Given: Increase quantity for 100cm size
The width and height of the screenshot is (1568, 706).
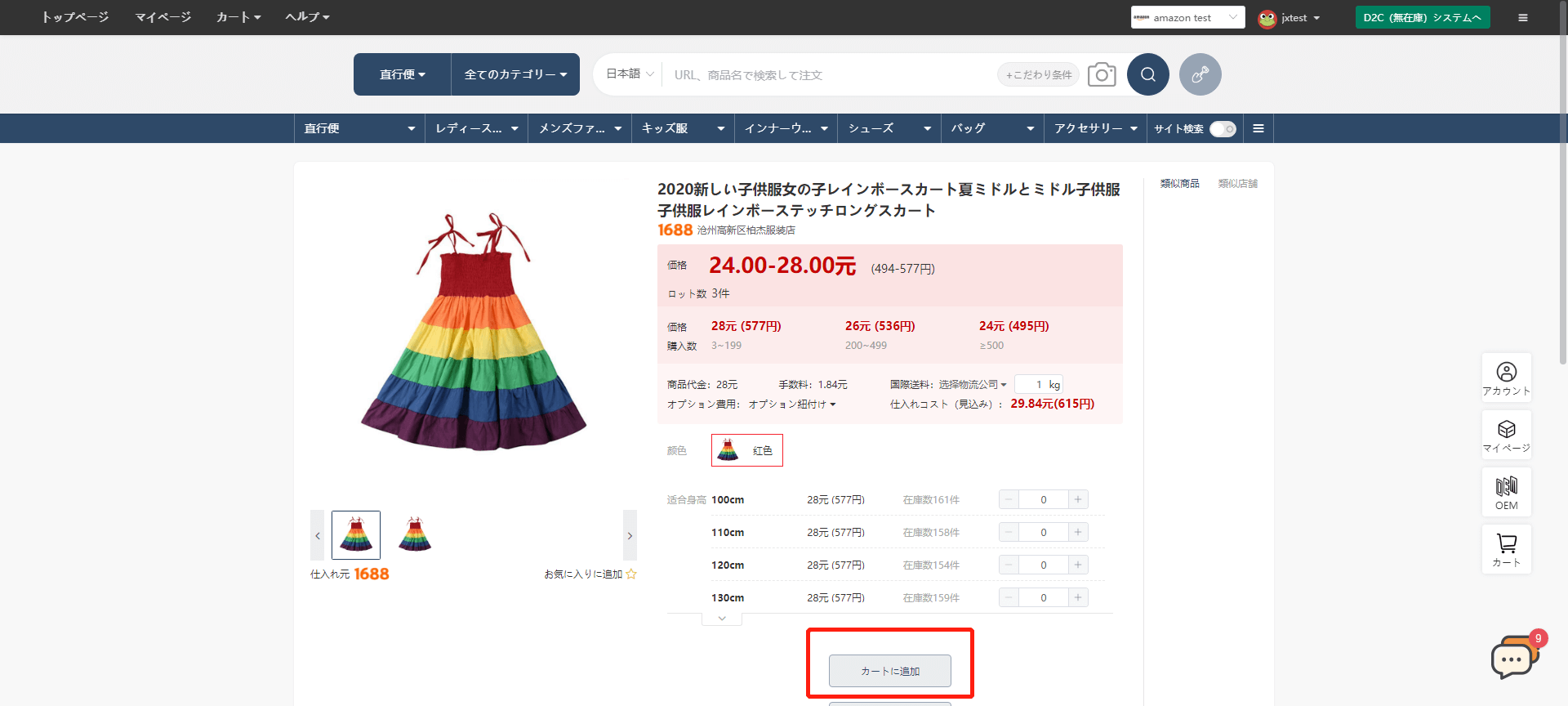Looking at the screenshot, I should click(1078, 499).
